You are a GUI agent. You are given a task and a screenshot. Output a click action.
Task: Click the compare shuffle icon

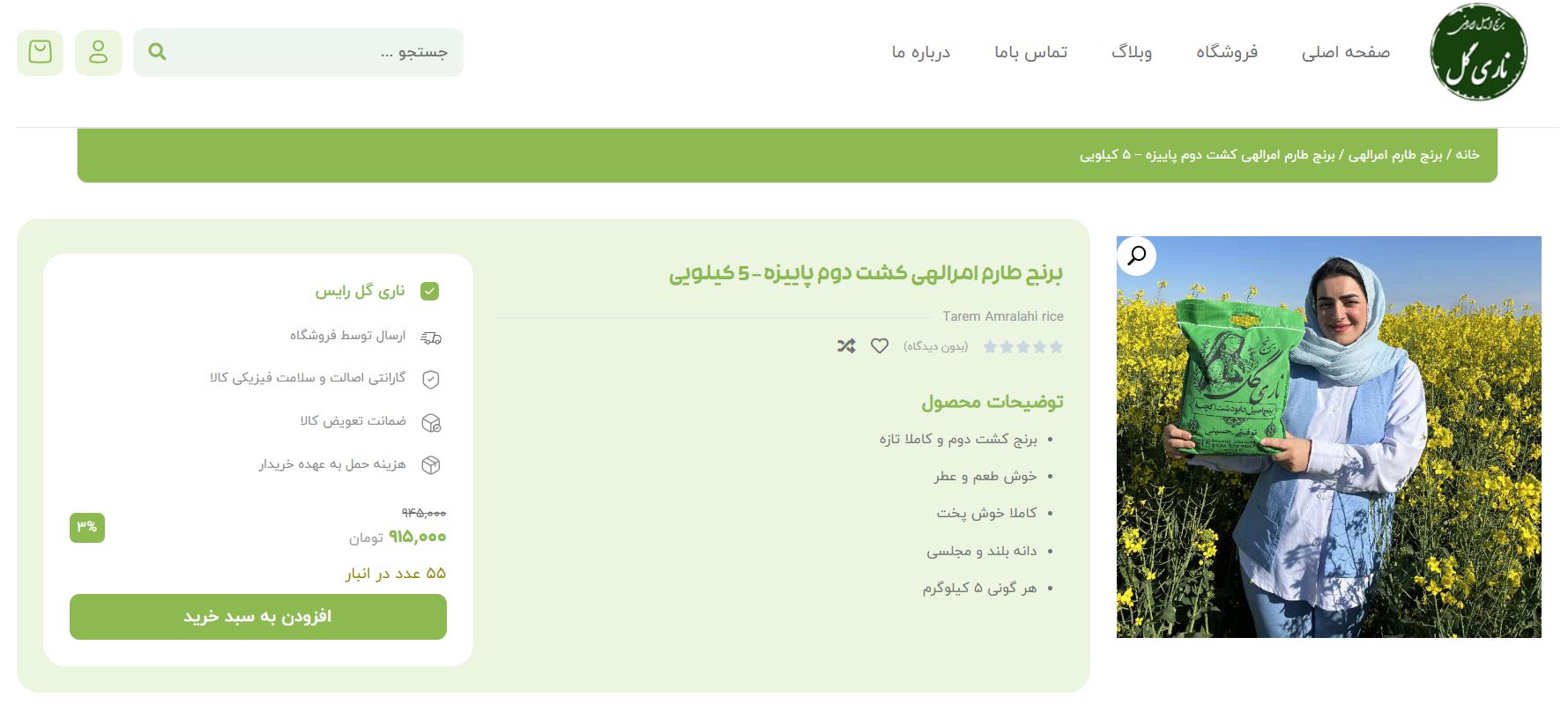[846, 346]
